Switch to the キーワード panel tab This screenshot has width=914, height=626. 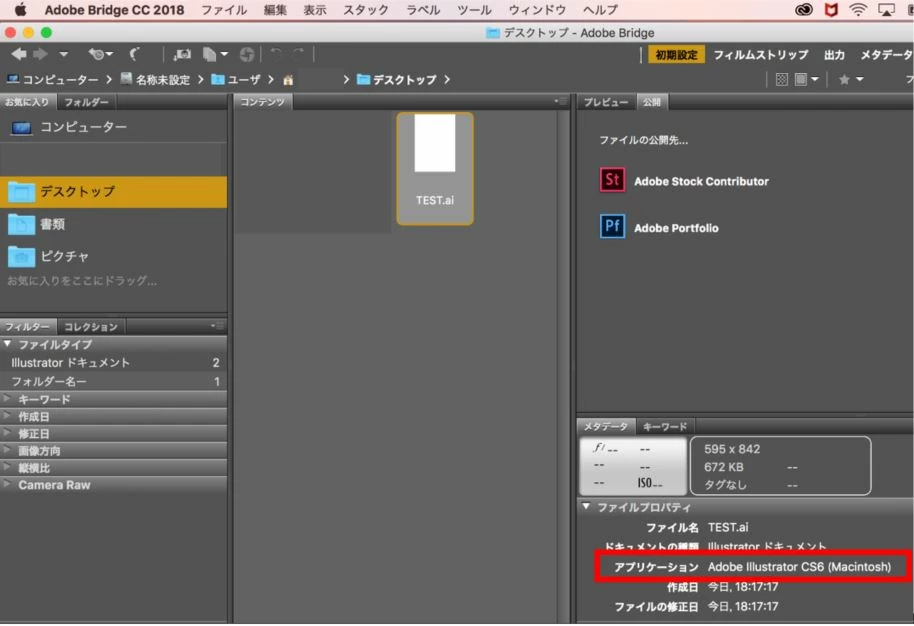tap(665, 427)
